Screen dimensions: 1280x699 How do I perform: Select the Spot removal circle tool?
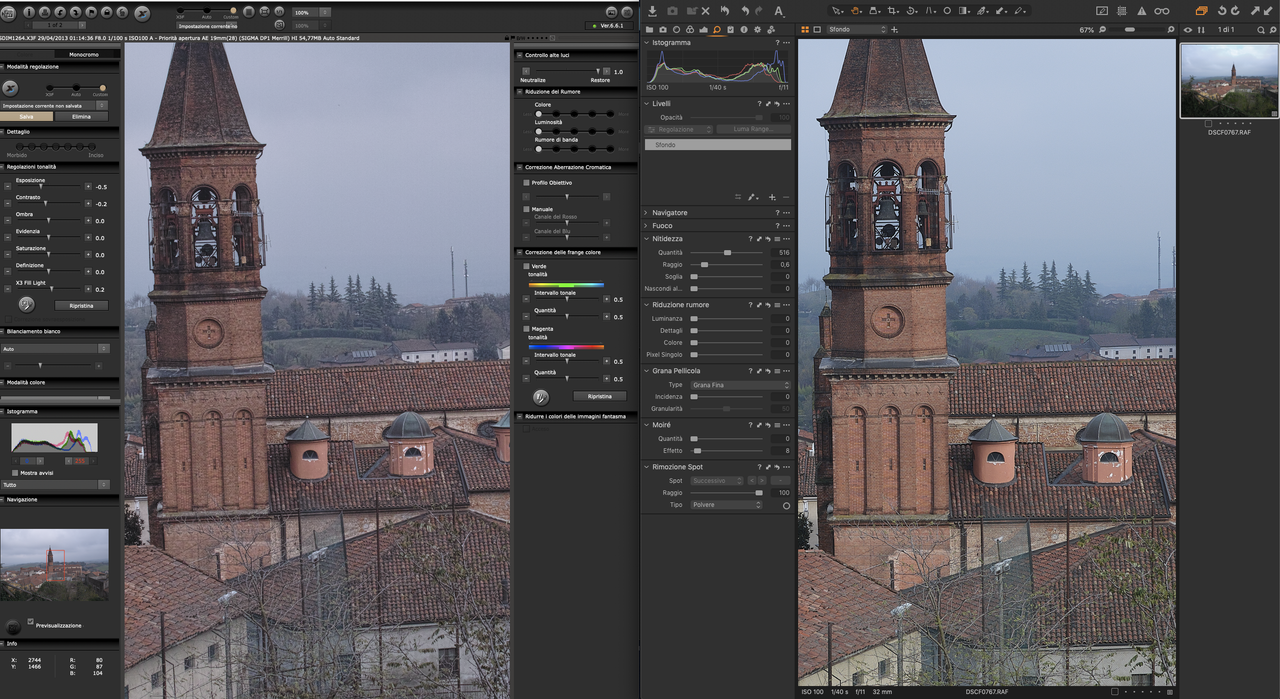pyautogui.click(x=947, y=10)
